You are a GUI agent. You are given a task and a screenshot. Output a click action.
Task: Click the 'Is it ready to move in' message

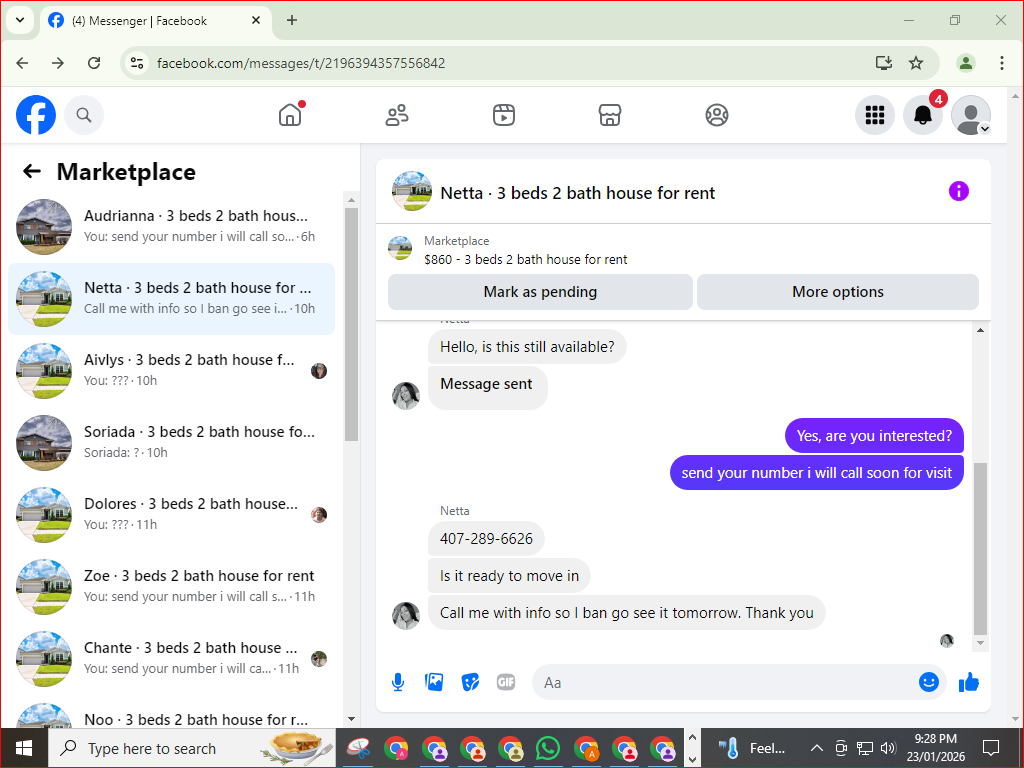coord(509,576)
